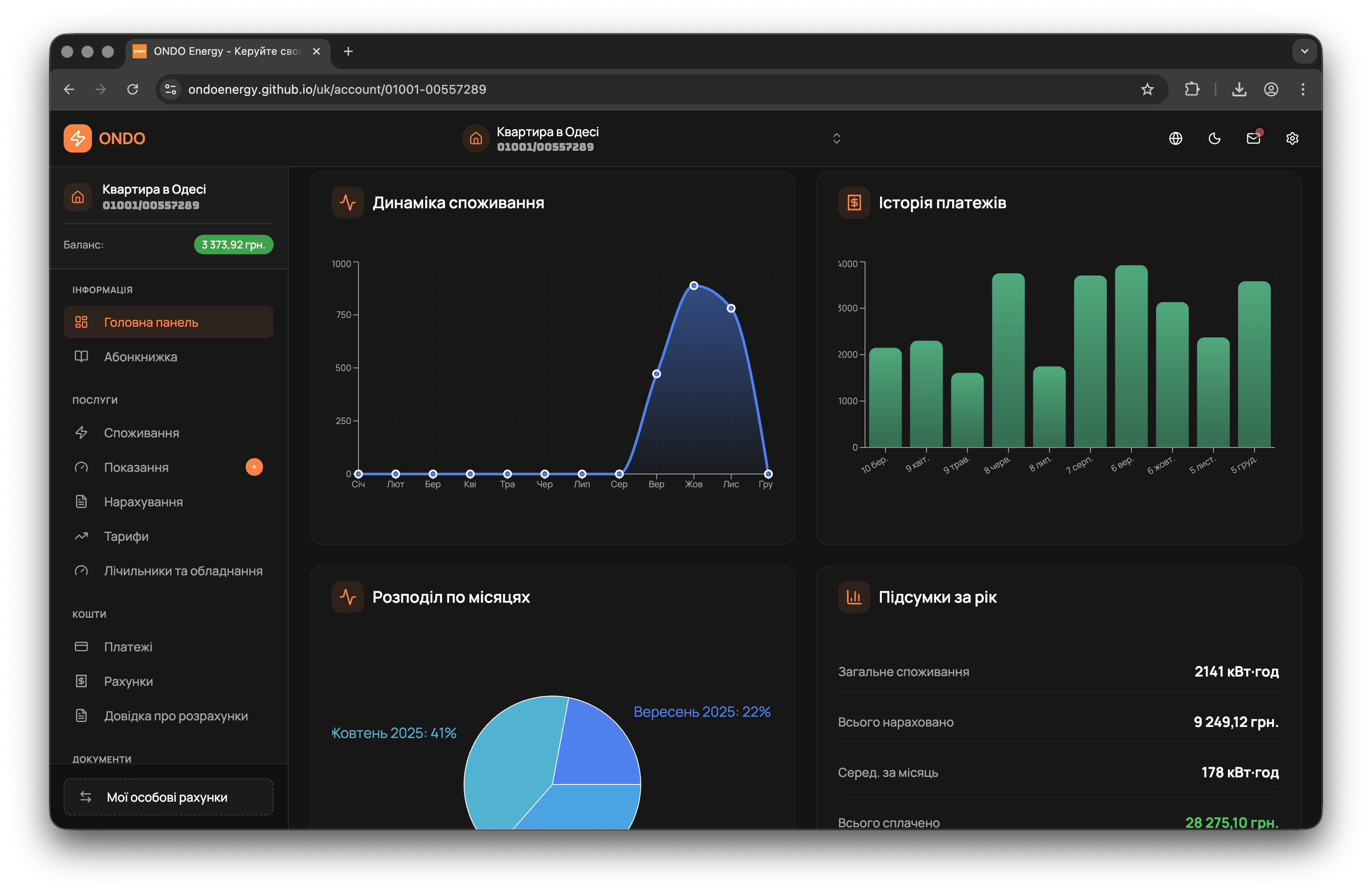Toggle the bookmark star in address bar
The width and height of the screenshot is (1372, 895).
1147,89
